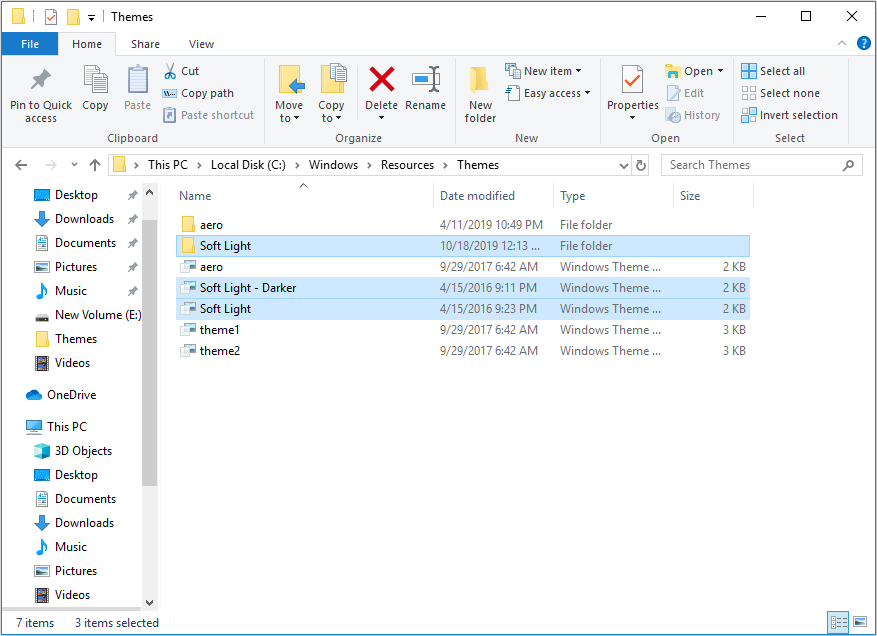877x636 pixels.
Task: Click the Properties quick access toolbar icon
Action: coord(51,17)
